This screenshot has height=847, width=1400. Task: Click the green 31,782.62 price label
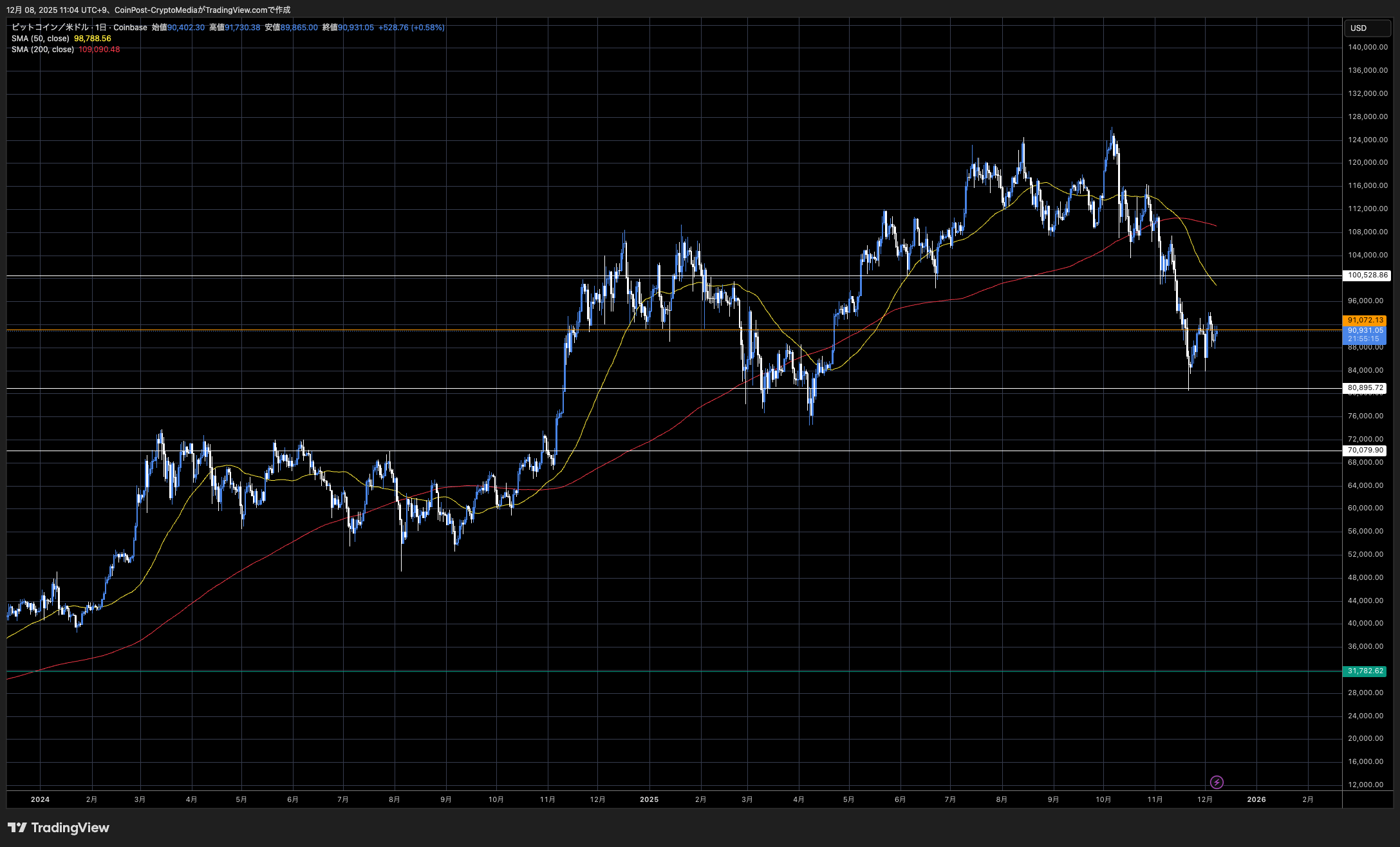click(x=1365, y=671)
